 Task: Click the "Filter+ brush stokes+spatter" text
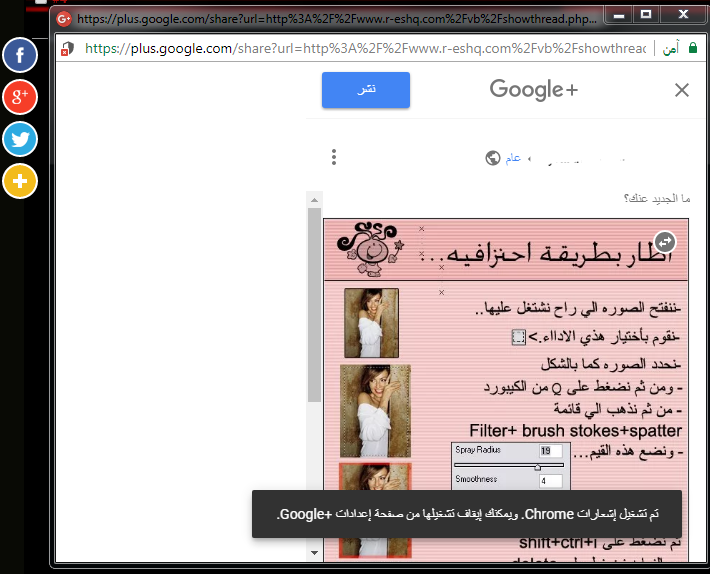click(575, 430)
